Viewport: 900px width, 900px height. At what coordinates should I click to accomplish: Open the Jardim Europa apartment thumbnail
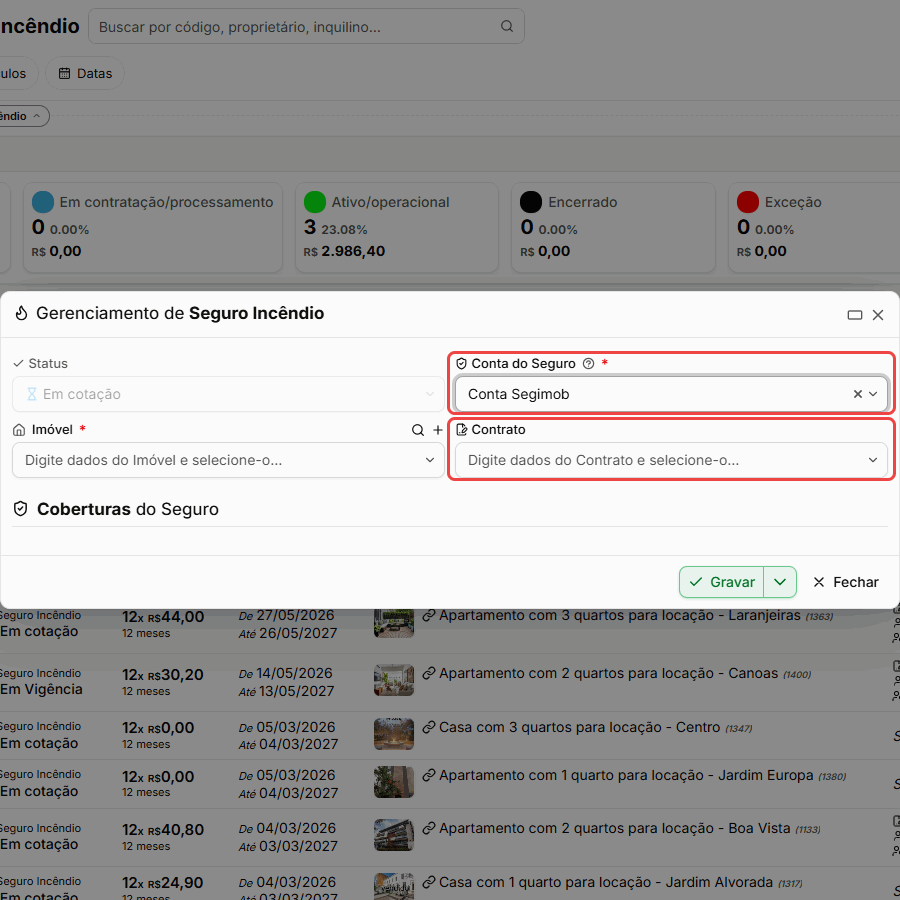click(394, 782)
